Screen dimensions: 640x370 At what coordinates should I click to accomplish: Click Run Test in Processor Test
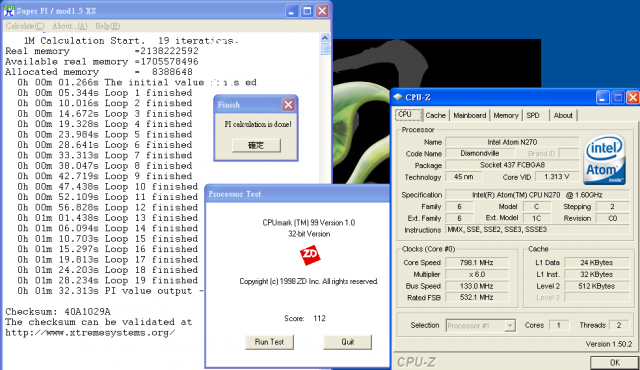[x=269, y=342]
